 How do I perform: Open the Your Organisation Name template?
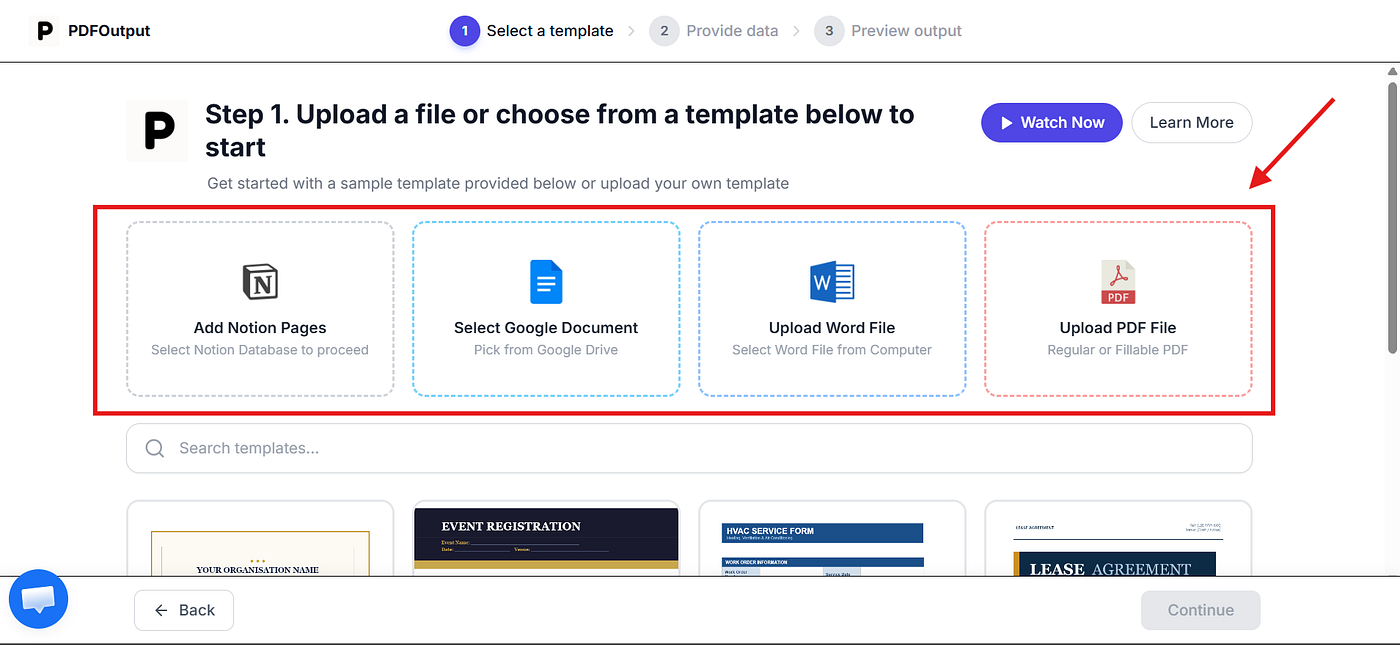260,538
